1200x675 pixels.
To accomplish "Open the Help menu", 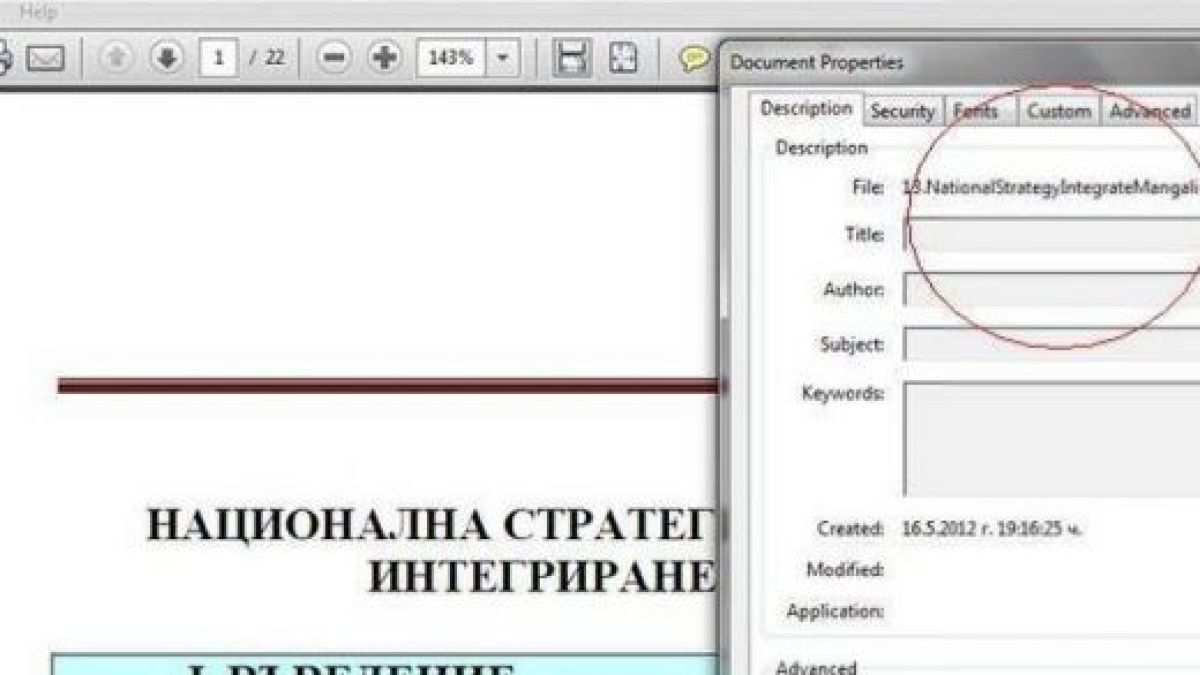I will coord(38,13).
